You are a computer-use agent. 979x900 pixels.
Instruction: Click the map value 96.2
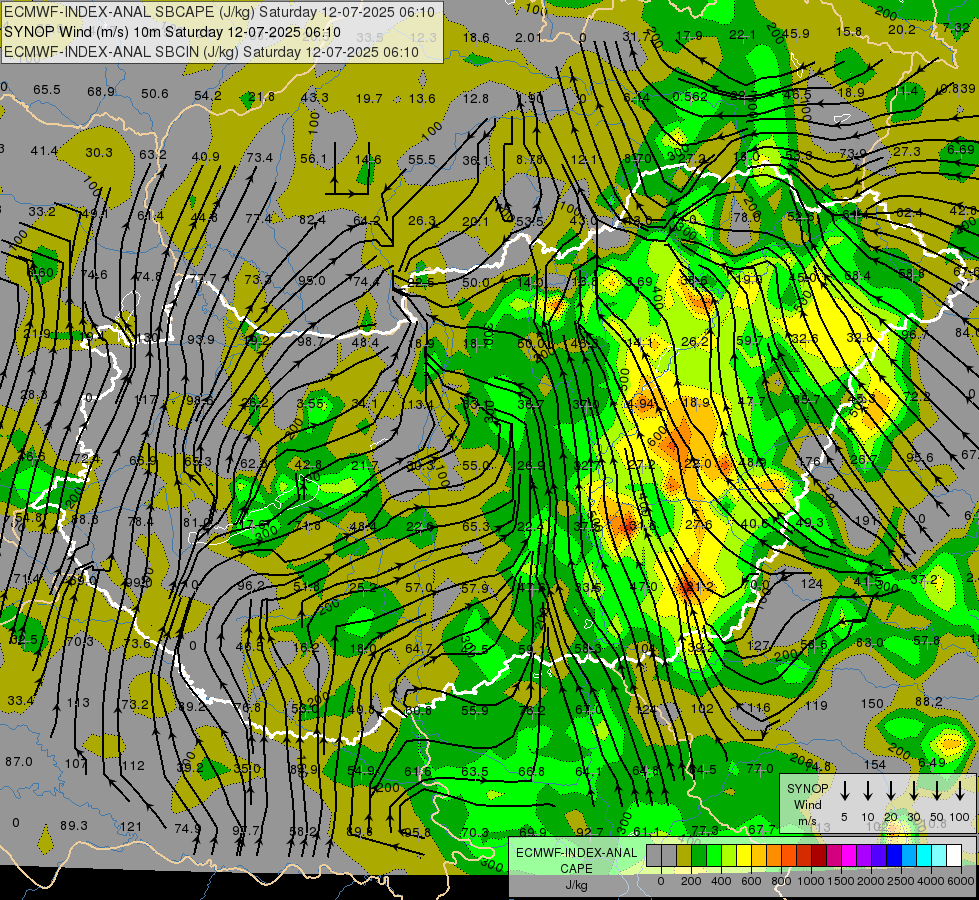click(x=251, y=585)
